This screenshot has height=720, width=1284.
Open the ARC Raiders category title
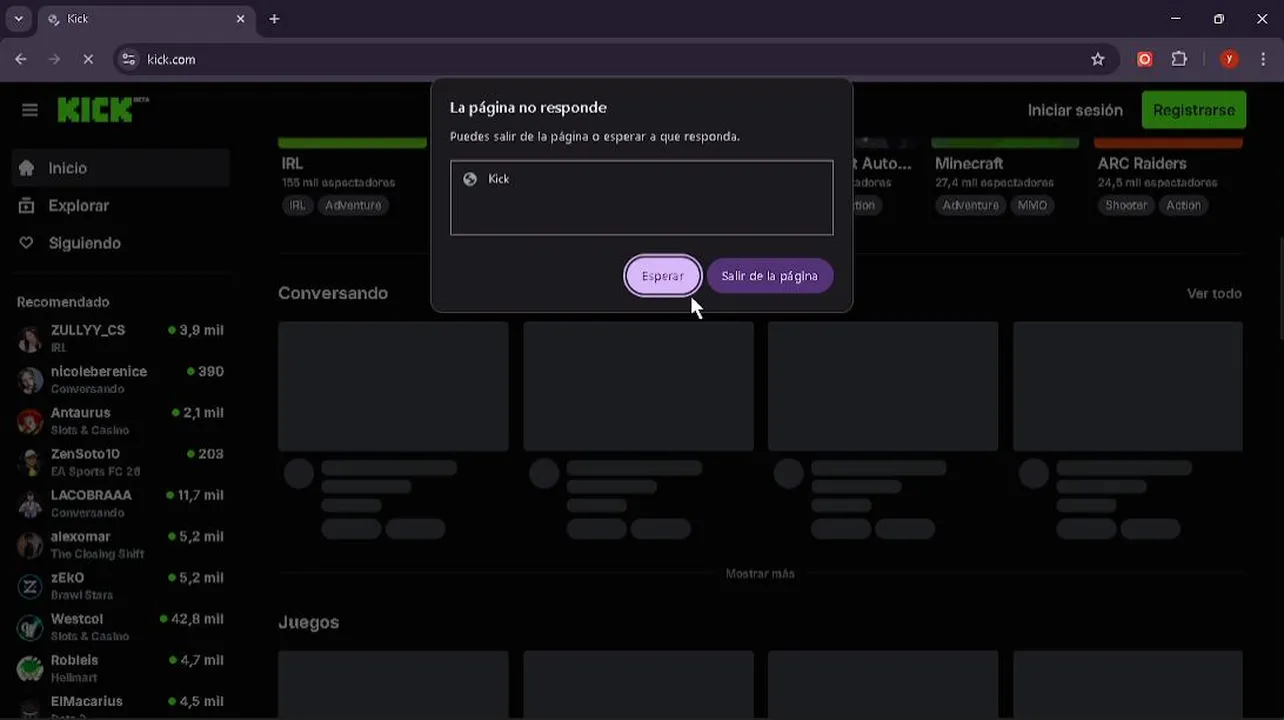click(x=1142, y=163)
